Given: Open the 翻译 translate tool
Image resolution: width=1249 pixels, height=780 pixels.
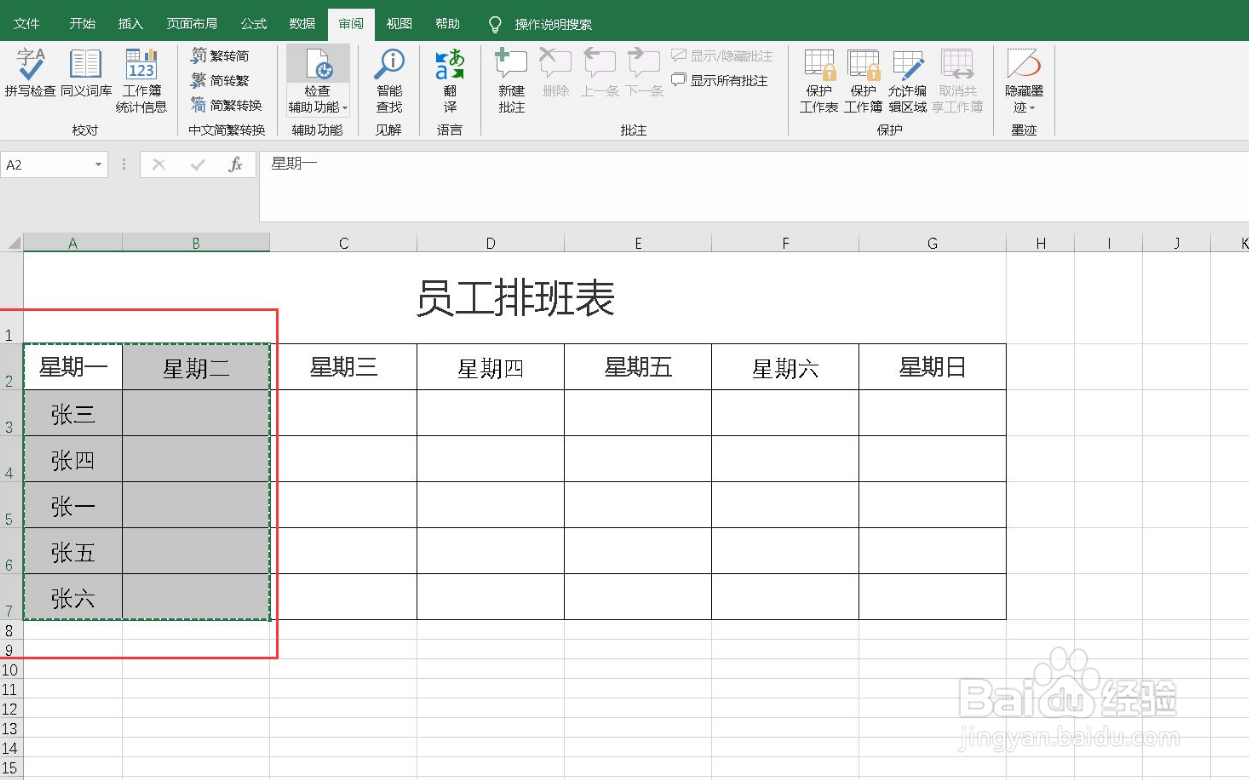Looking at the screenshot, I should [449, 80].
